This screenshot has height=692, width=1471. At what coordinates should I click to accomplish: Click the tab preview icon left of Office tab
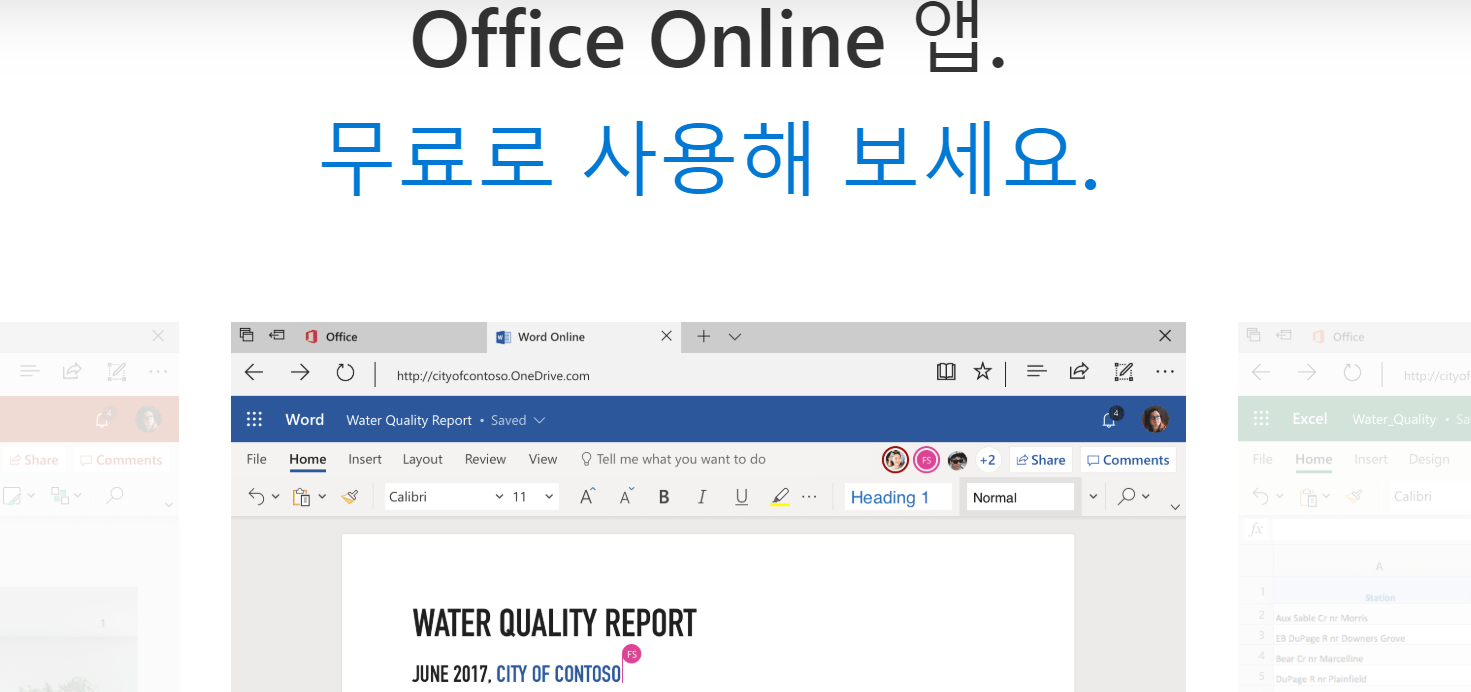coord(247,335)
